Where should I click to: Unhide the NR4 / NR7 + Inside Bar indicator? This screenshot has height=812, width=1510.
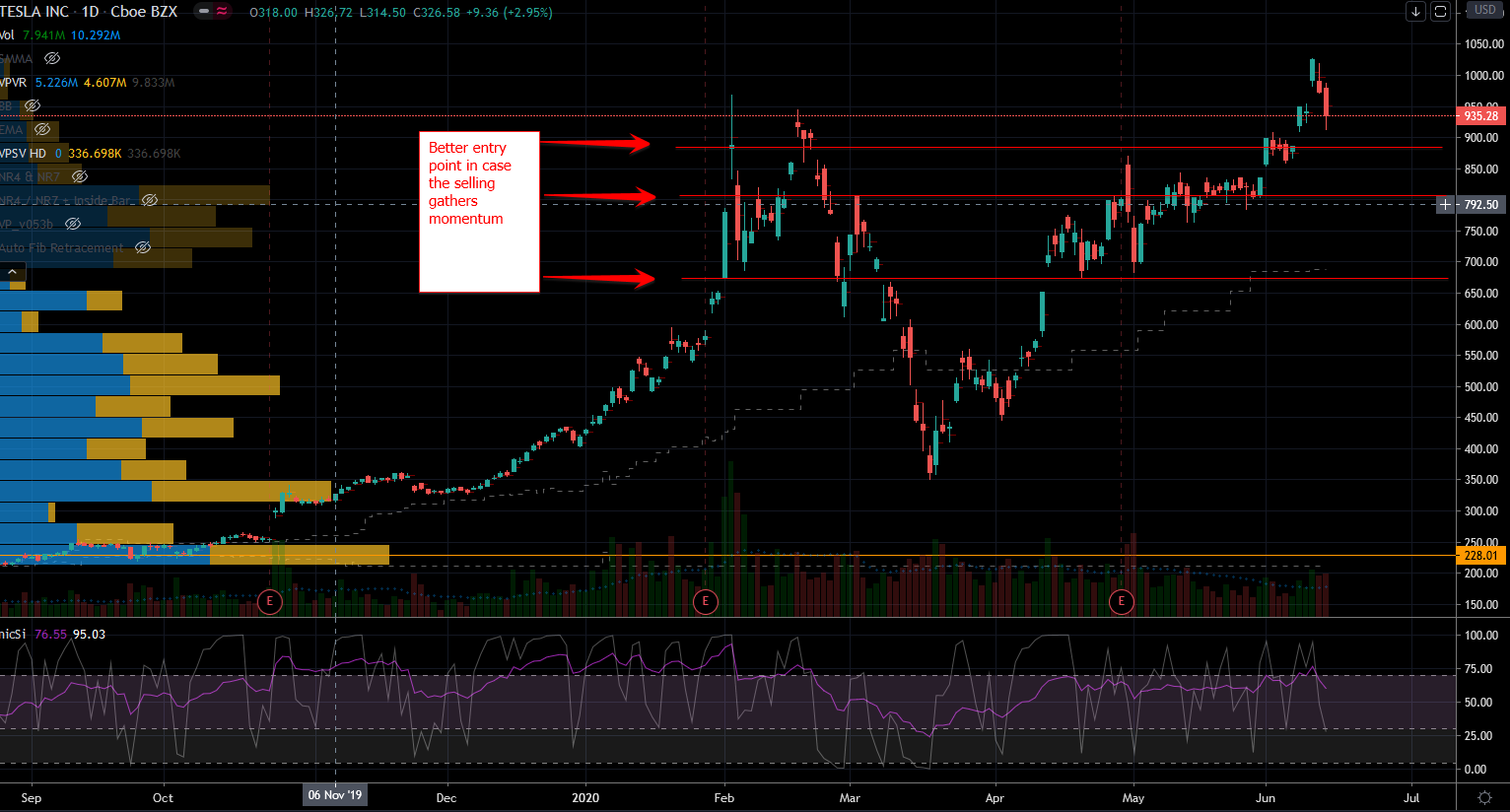click(x=150, y=200)
